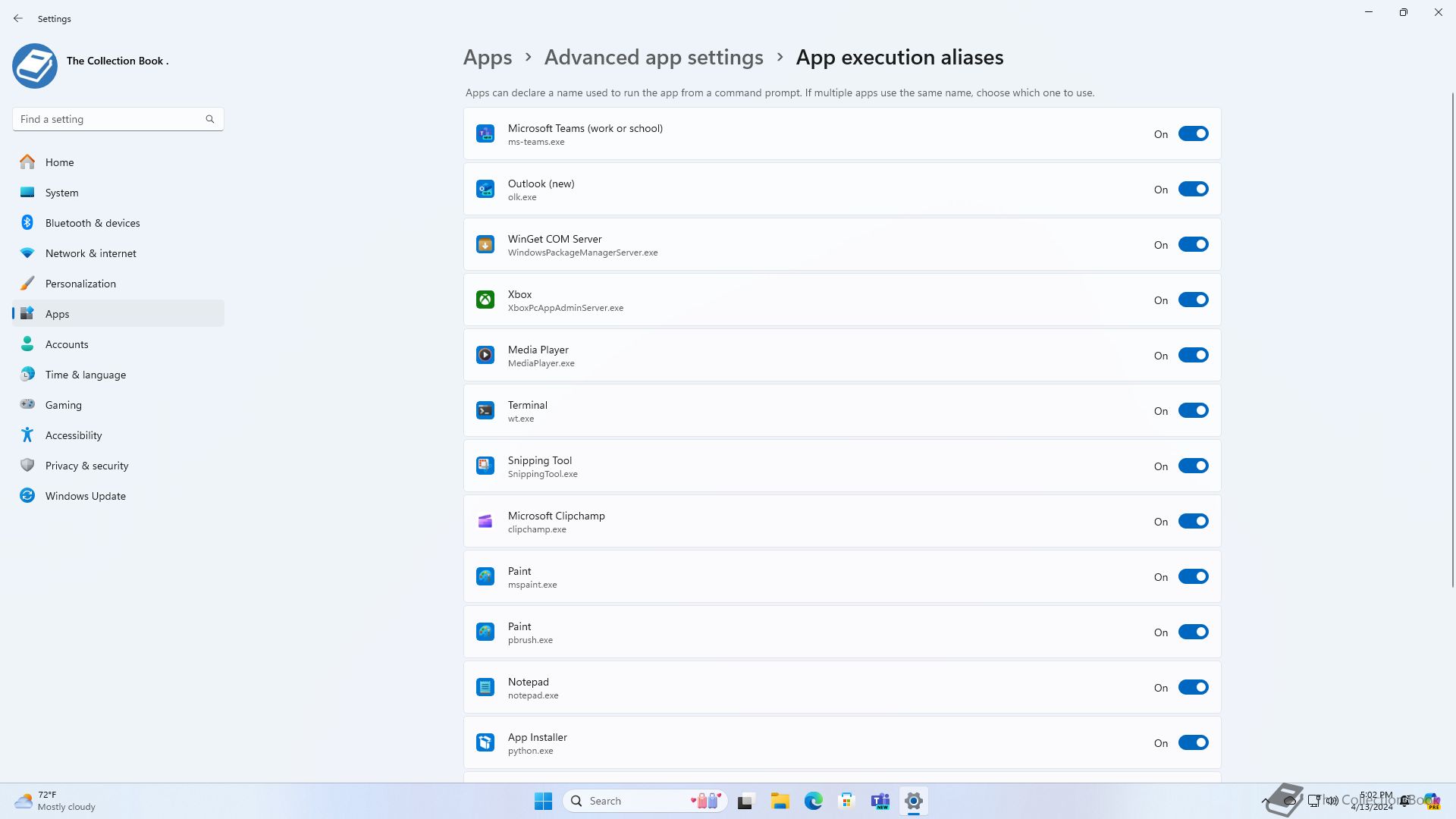This screenshot has width=1456, height=819.
Task: Go to Bluetooth & devices settings
Action: [118, 223]
